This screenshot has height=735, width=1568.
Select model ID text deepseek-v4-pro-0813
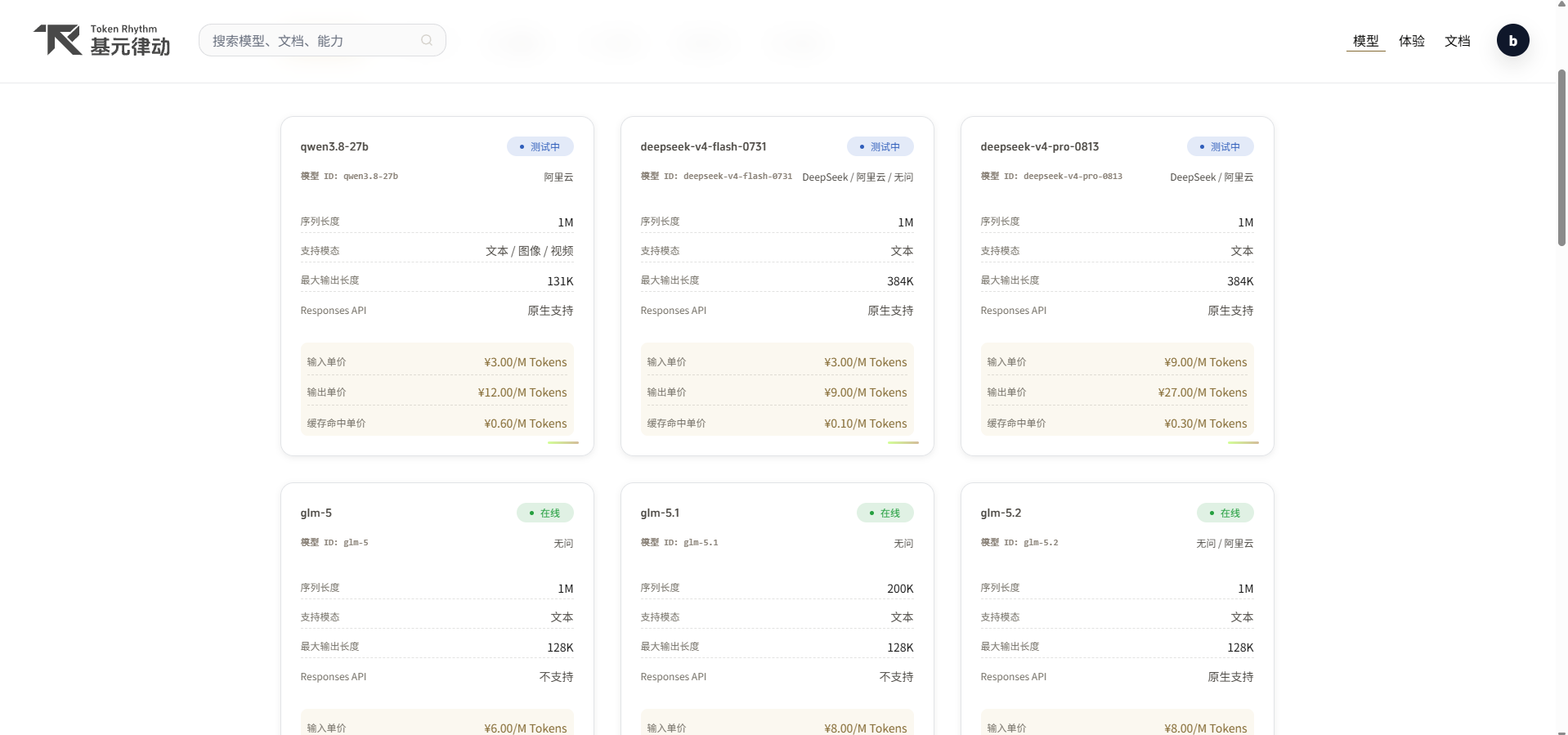point(1073,177)
